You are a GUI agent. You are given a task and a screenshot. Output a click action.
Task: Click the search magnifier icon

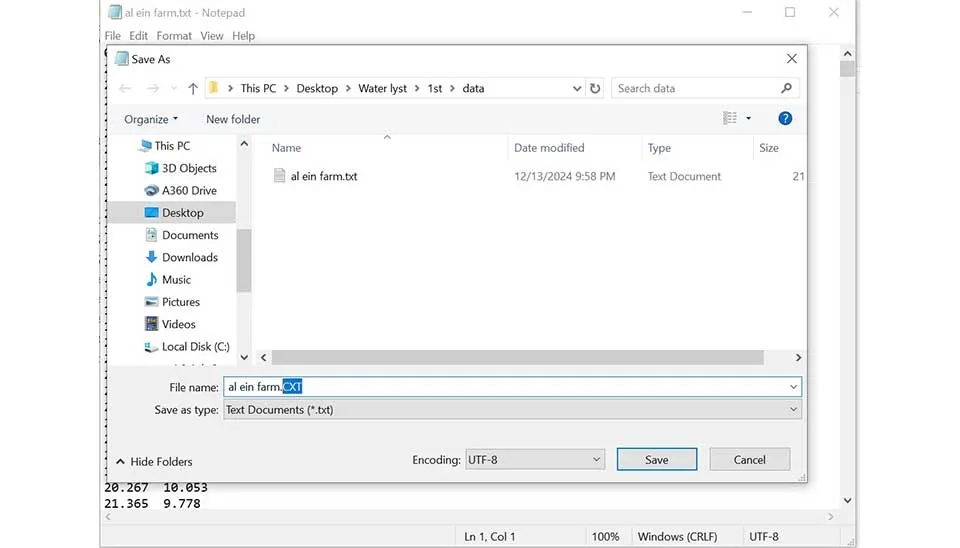pos(786,89)
